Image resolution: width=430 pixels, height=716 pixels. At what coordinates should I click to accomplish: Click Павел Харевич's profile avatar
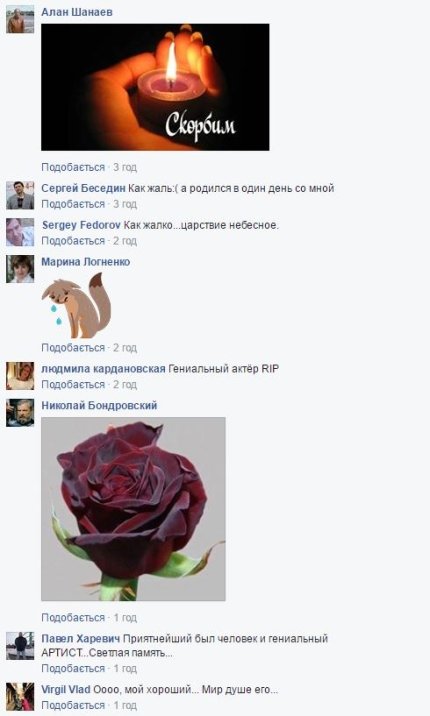click(20, 646)
